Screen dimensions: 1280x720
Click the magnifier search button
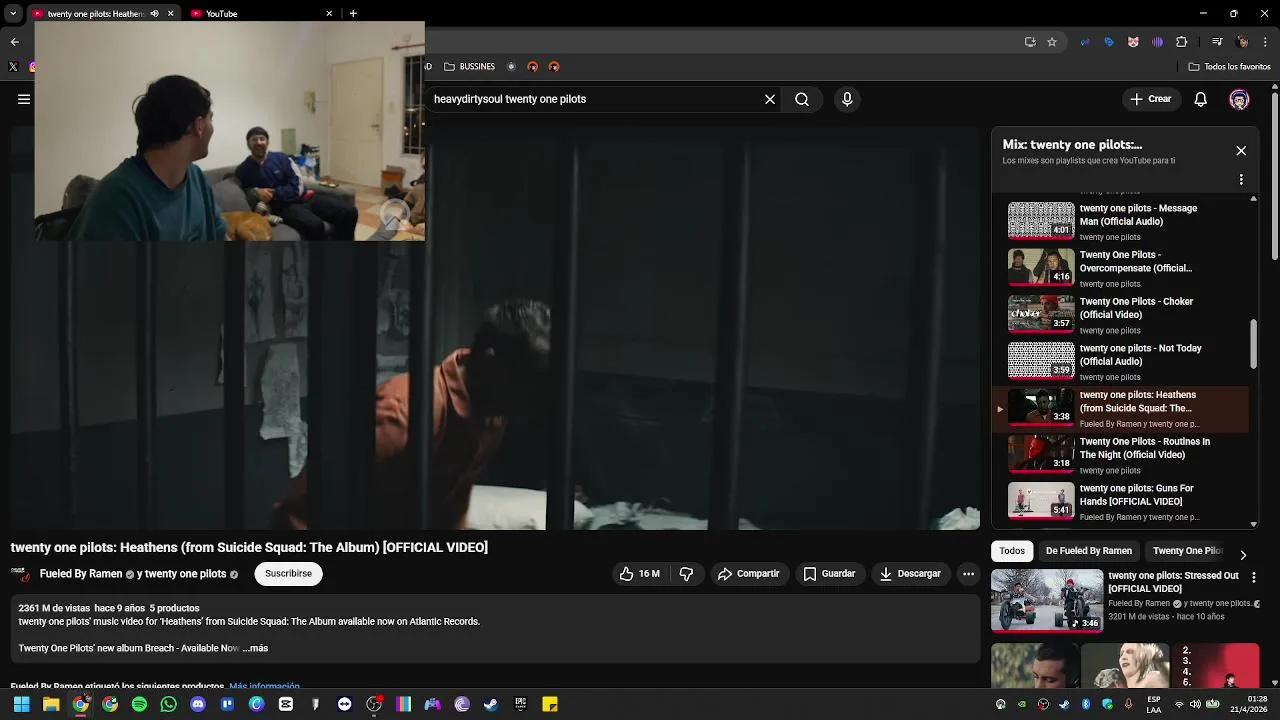coord(802,99)
